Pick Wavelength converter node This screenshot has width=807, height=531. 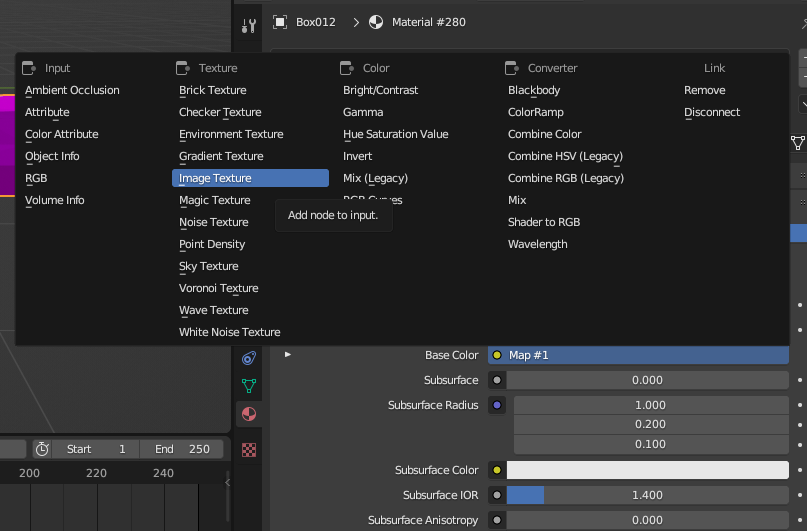tap(537, 244)
